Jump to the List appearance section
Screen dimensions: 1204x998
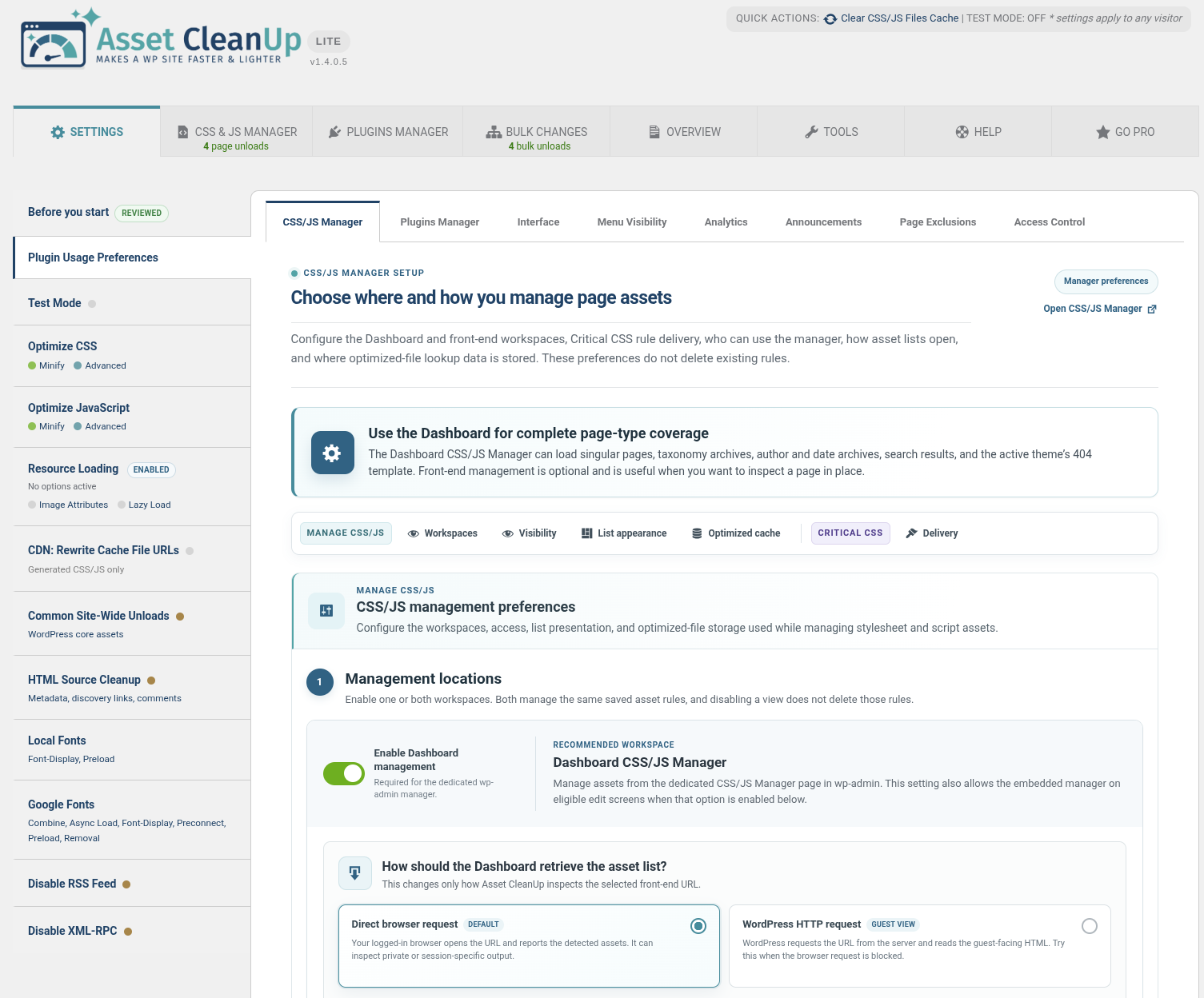pos(624,533)
